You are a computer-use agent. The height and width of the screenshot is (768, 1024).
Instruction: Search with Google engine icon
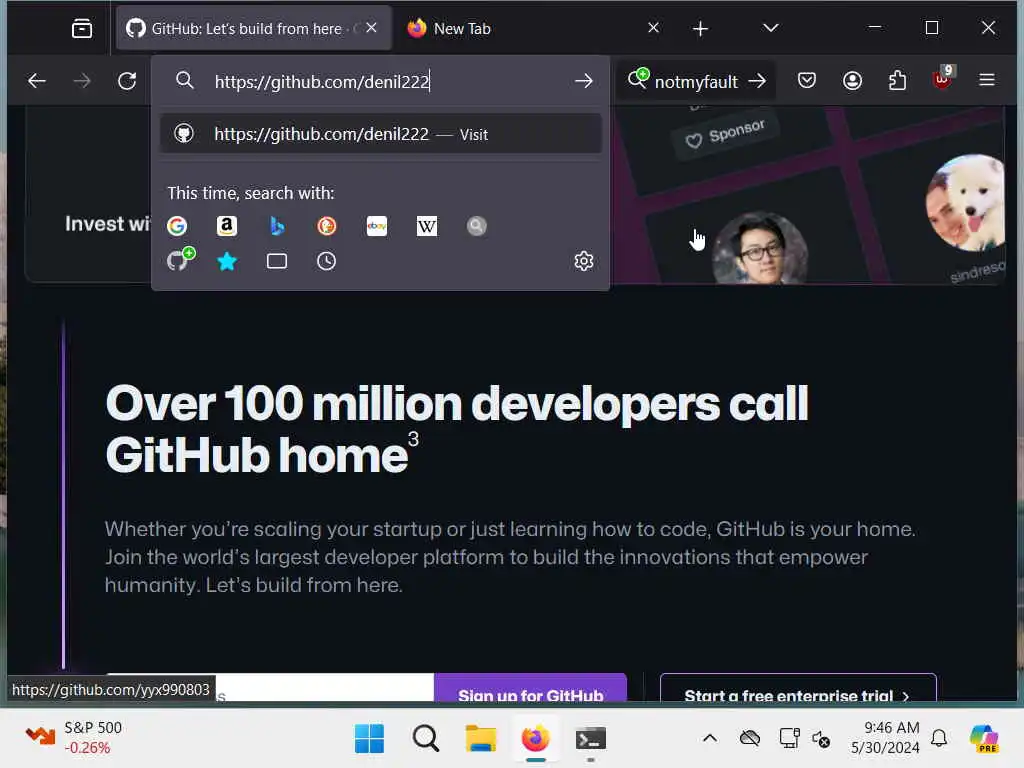point(177,226)
